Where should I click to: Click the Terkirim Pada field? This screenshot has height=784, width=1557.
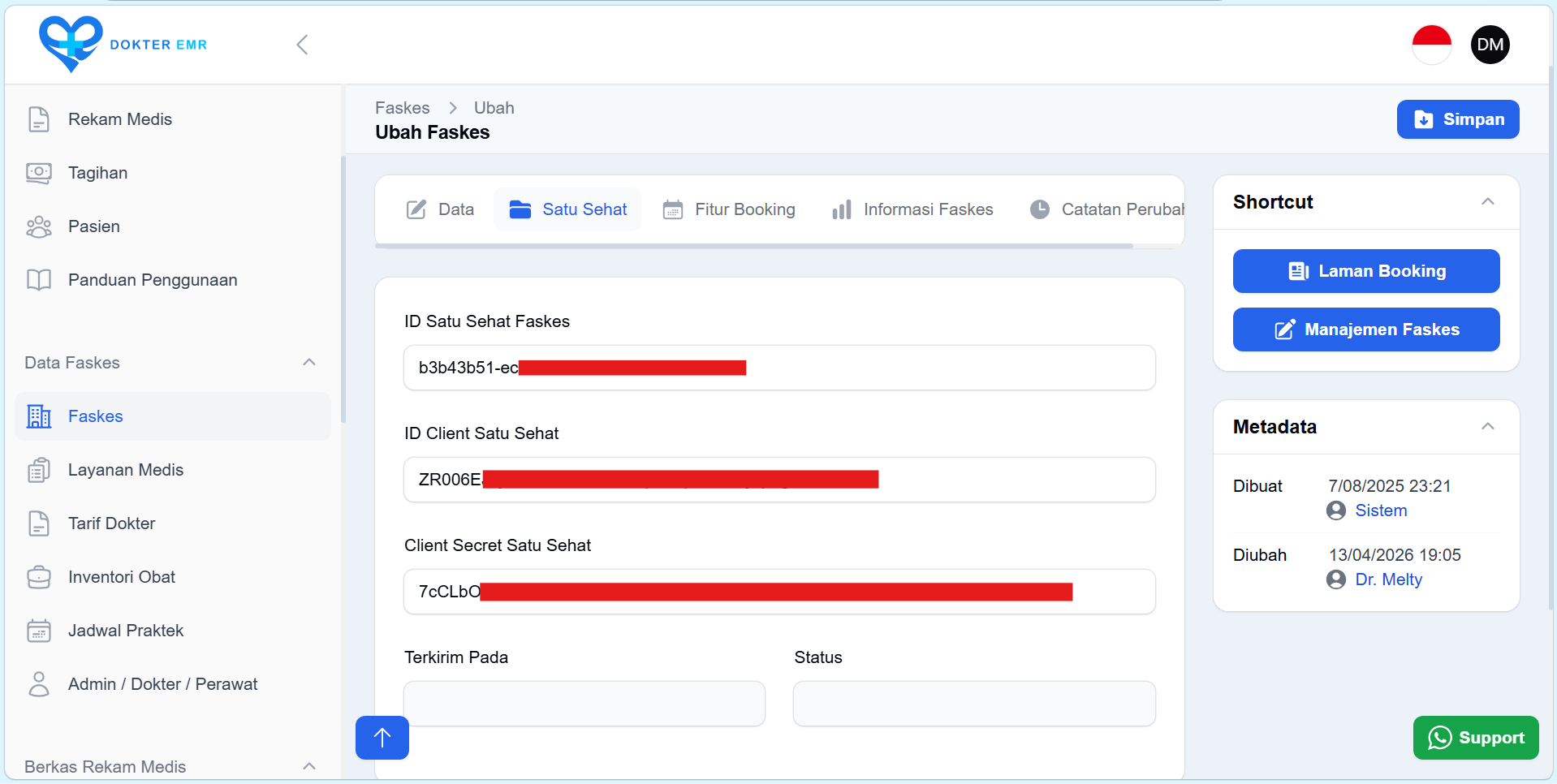pos(584,704)
